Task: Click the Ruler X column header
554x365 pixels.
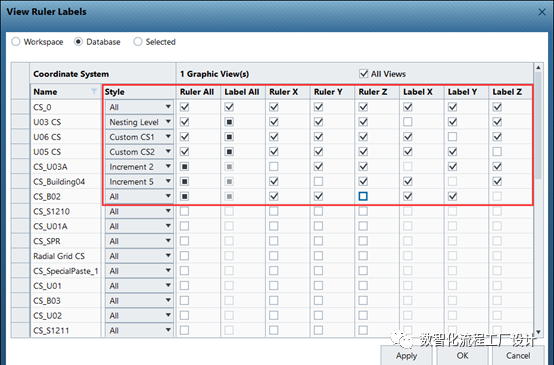Action: [x=288, y=92]
